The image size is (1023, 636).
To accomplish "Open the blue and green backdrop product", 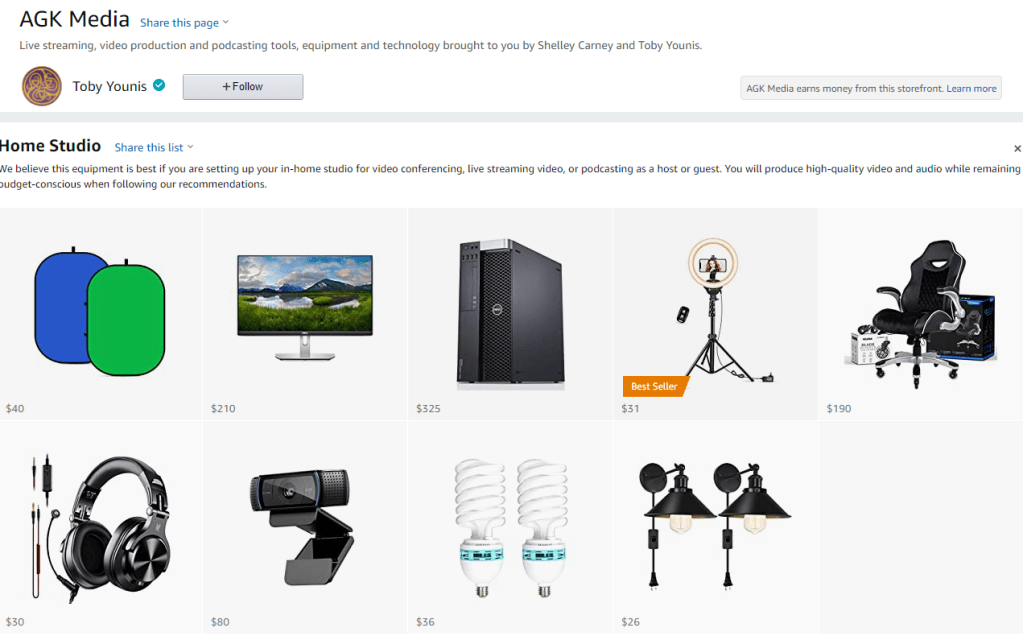I will (100, 311).
